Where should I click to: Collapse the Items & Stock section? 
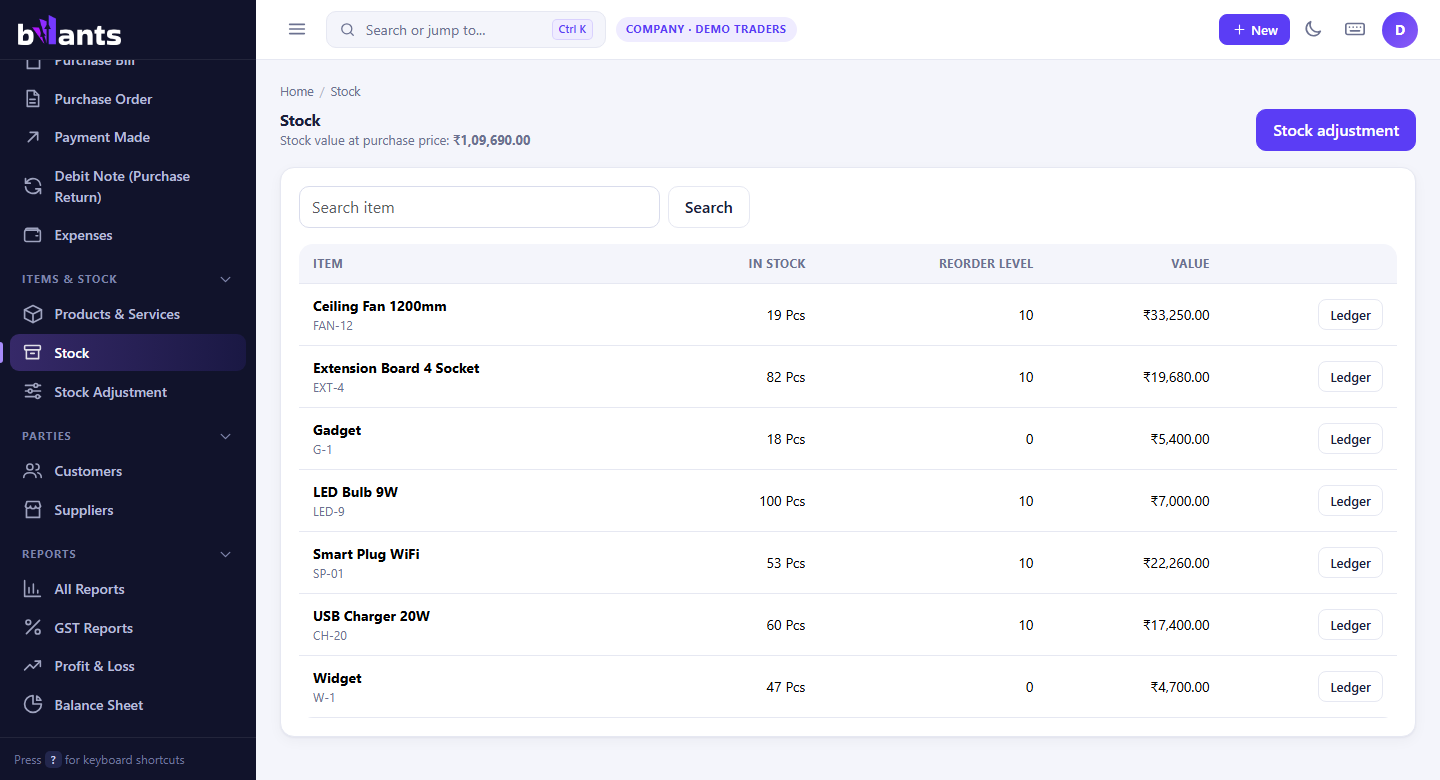point(225,279)
